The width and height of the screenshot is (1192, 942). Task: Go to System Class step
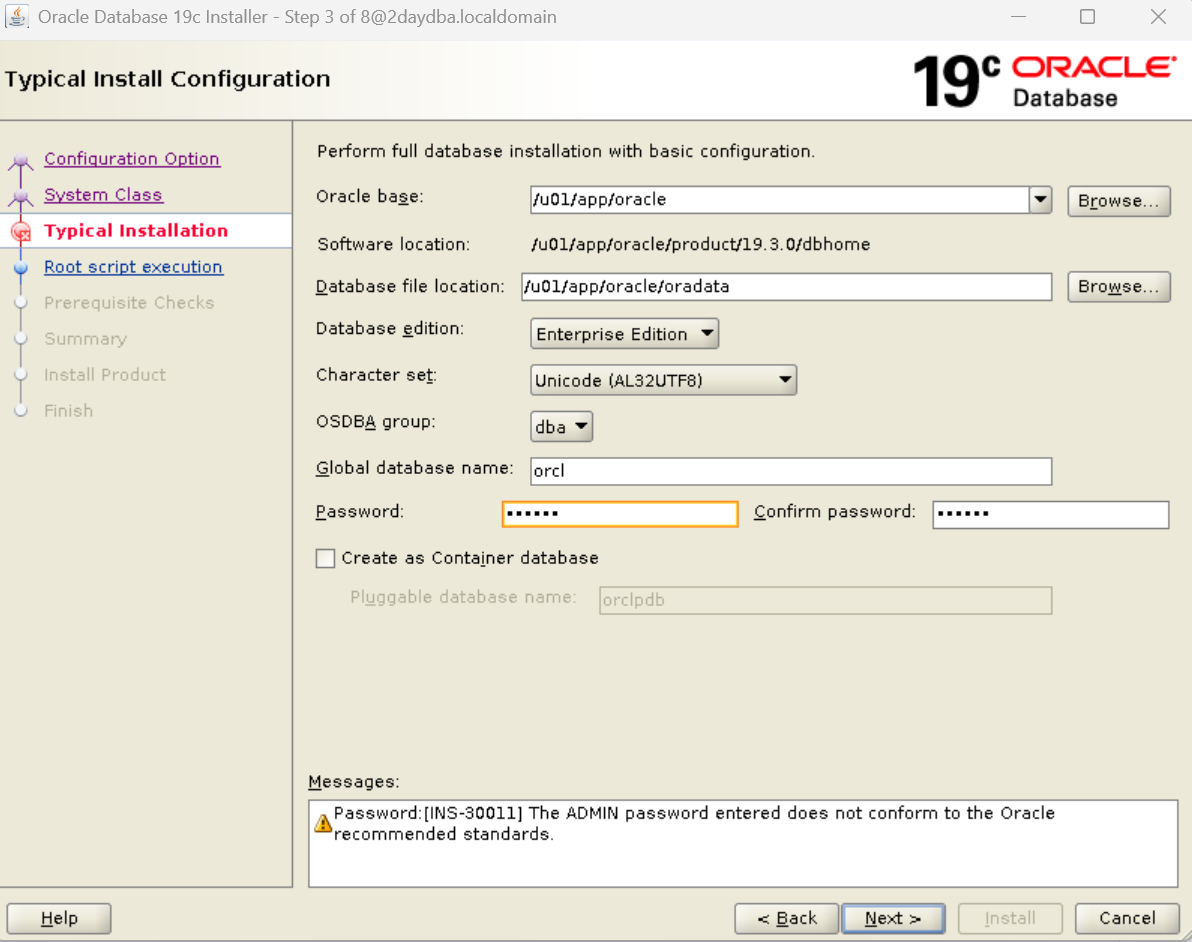[x=103, y=195]
